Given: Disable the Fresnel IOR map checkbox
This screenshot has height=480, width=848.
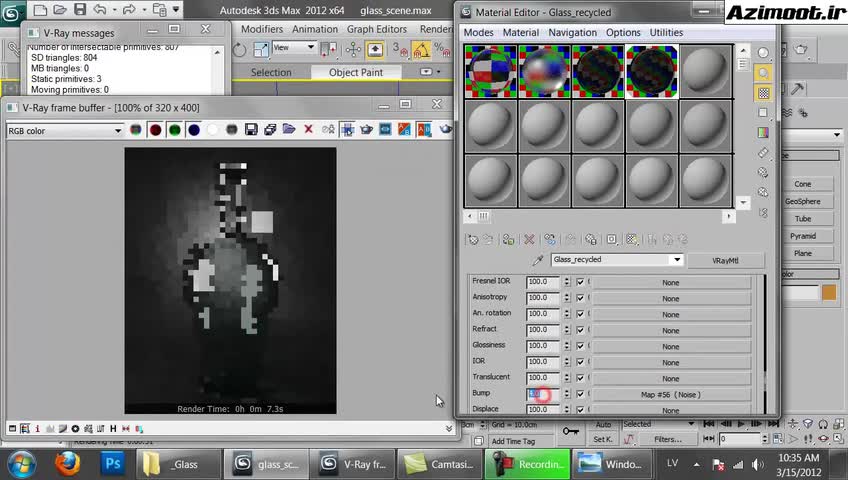Looking at the screenshot, I should coord(580,282).
